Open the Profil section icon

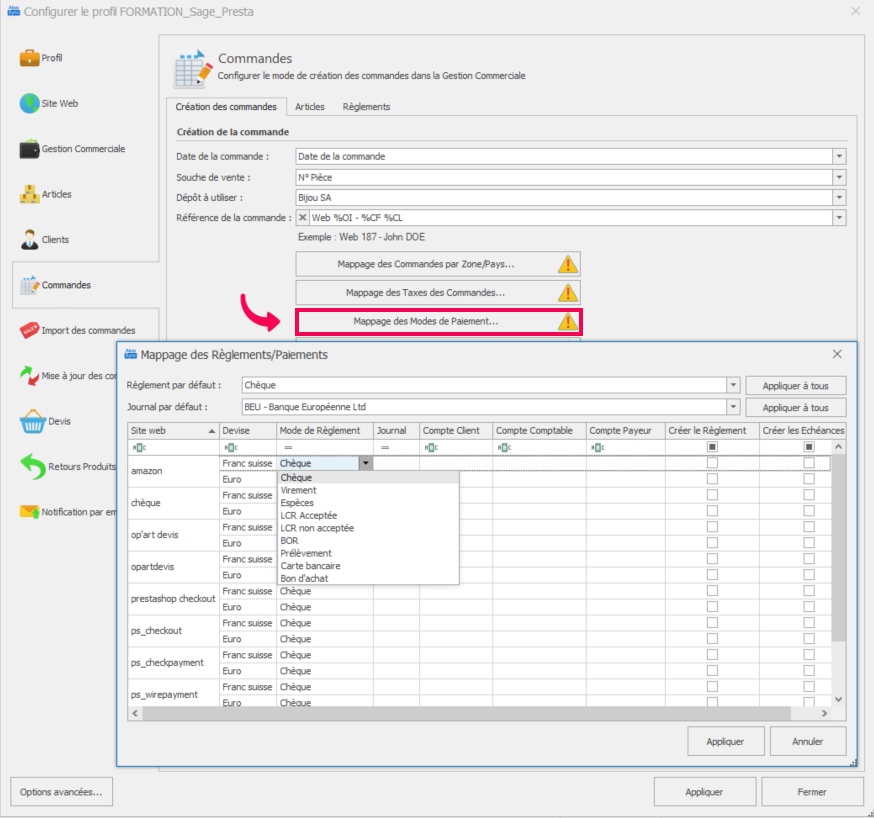tap(29, 58)
